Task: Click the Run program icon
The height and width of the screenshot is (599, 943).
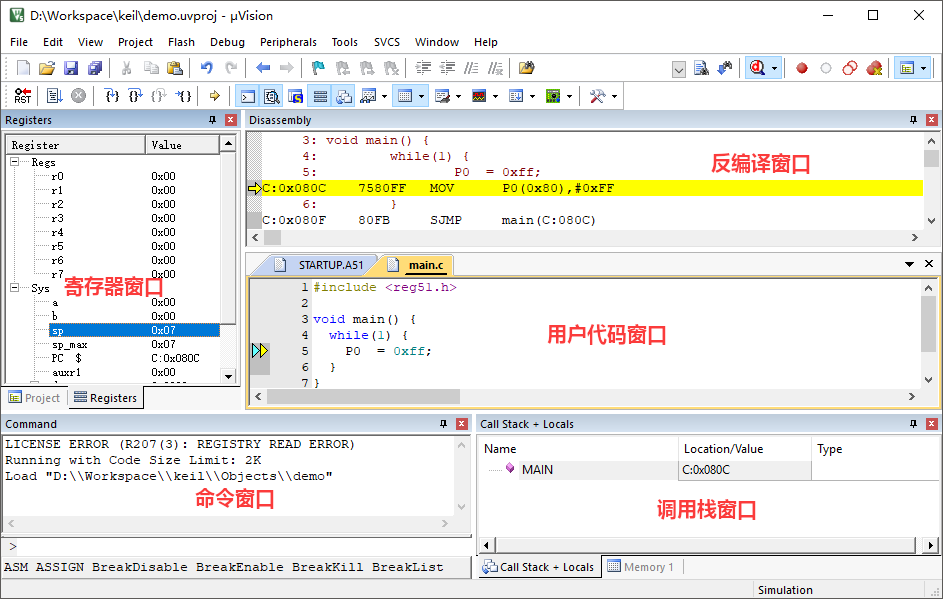Action: tap(54, 96)
